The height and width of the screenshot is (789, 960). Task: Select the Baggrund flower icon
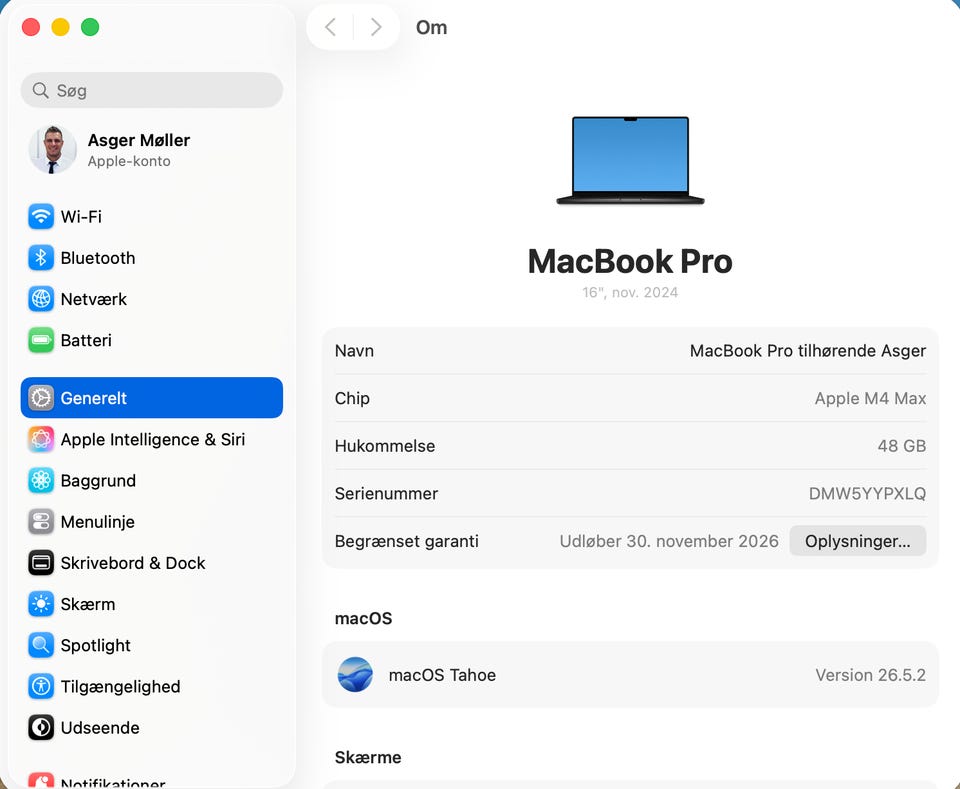(41, 481)
